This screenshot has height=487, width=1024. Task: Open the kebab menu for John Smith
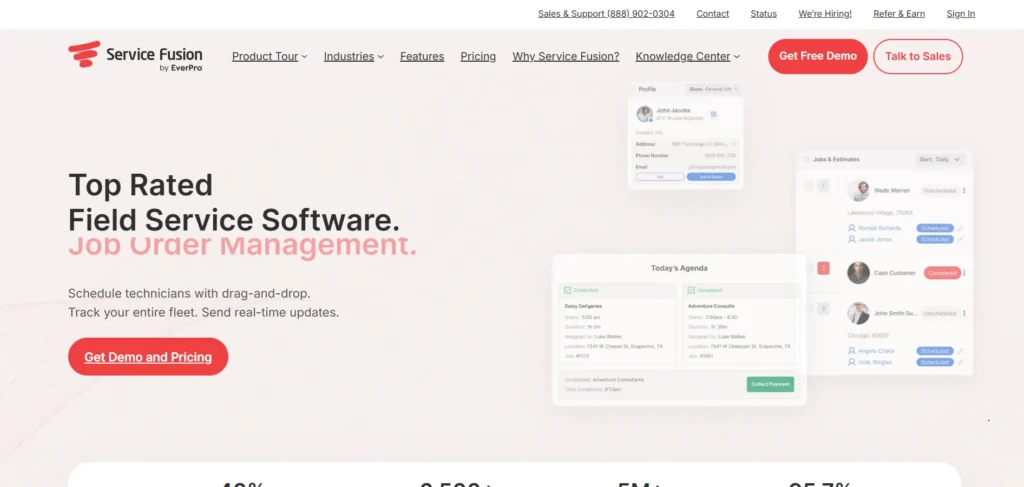964,313
